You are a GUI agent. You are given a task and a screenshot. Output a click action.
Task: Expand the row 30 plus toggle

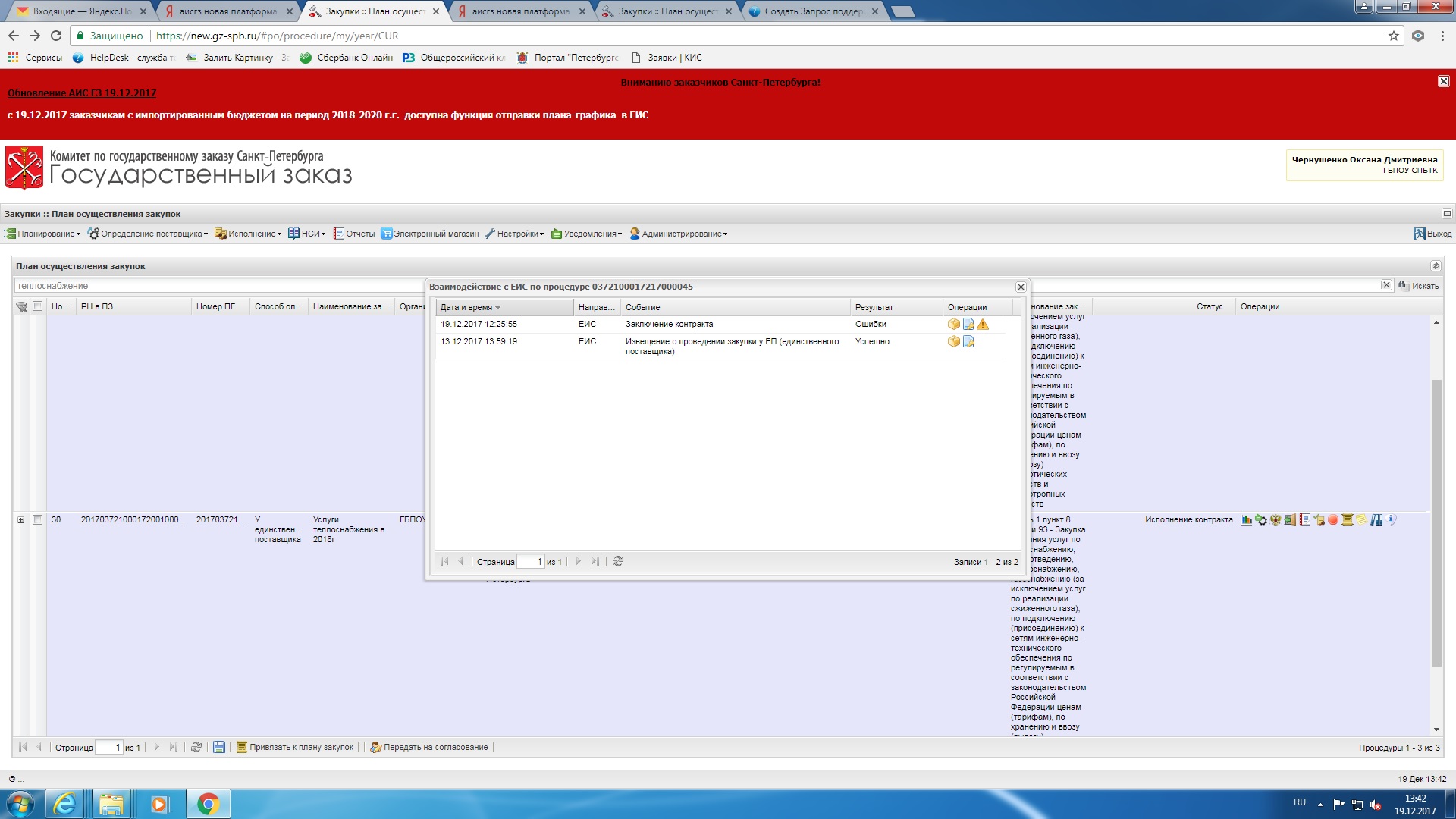pos(21,520)
